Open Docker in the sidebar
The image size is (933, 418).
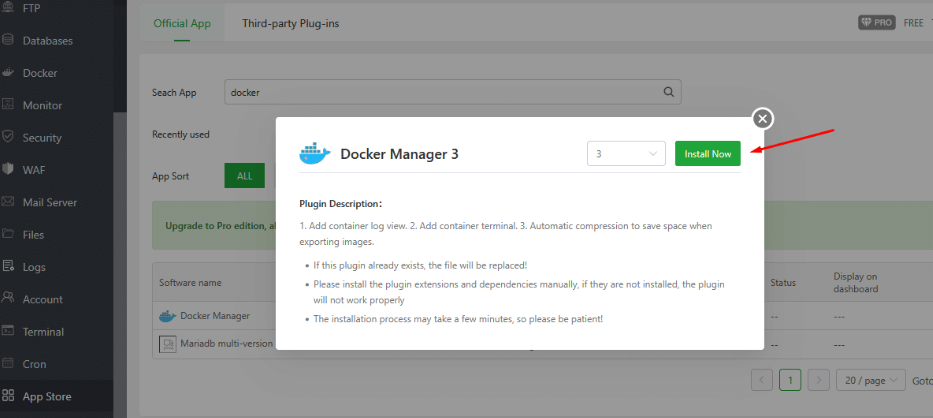(x=40, y=73)
